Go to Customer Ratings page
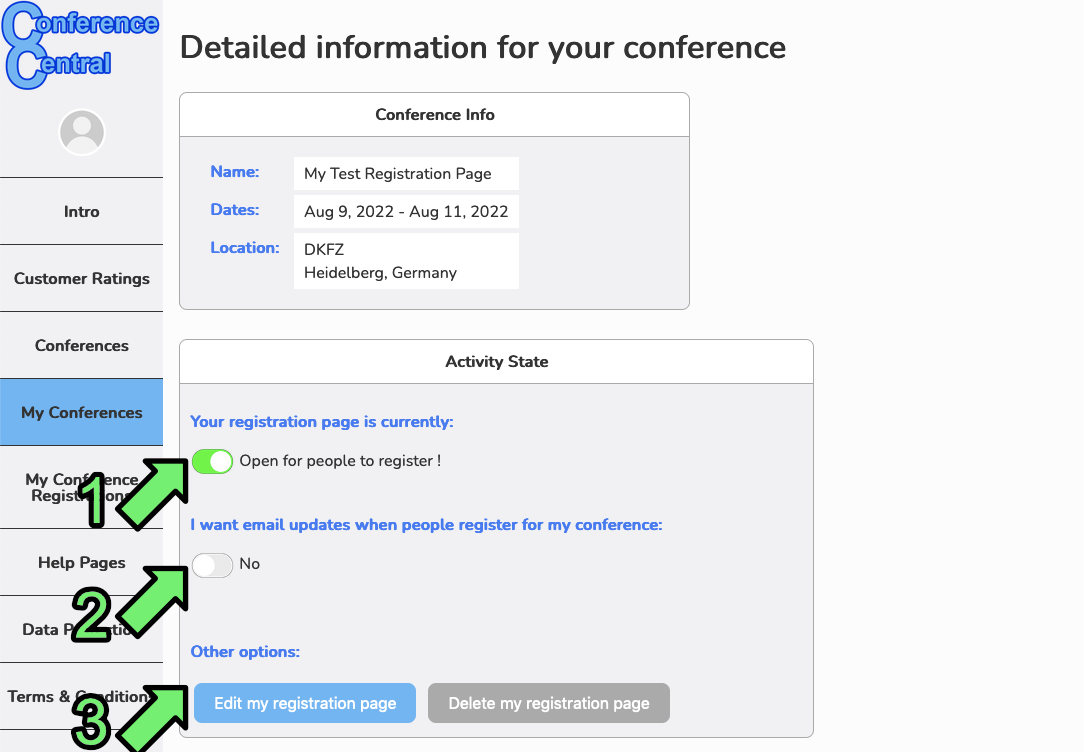 pos(81,279)
